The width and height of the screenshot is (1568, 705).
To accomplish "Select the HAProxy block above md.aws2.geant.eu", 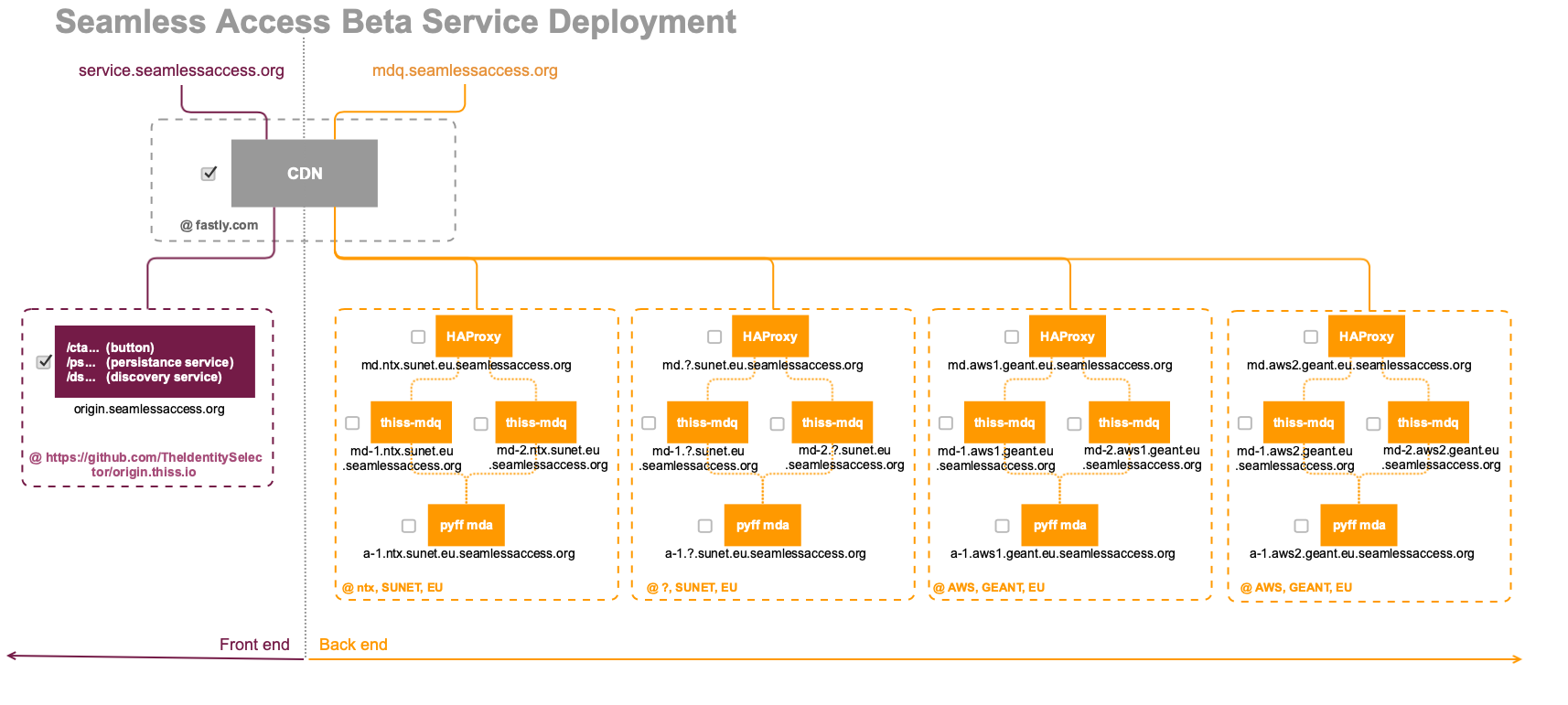I will pyautogui.click(x=1367, y=336).
